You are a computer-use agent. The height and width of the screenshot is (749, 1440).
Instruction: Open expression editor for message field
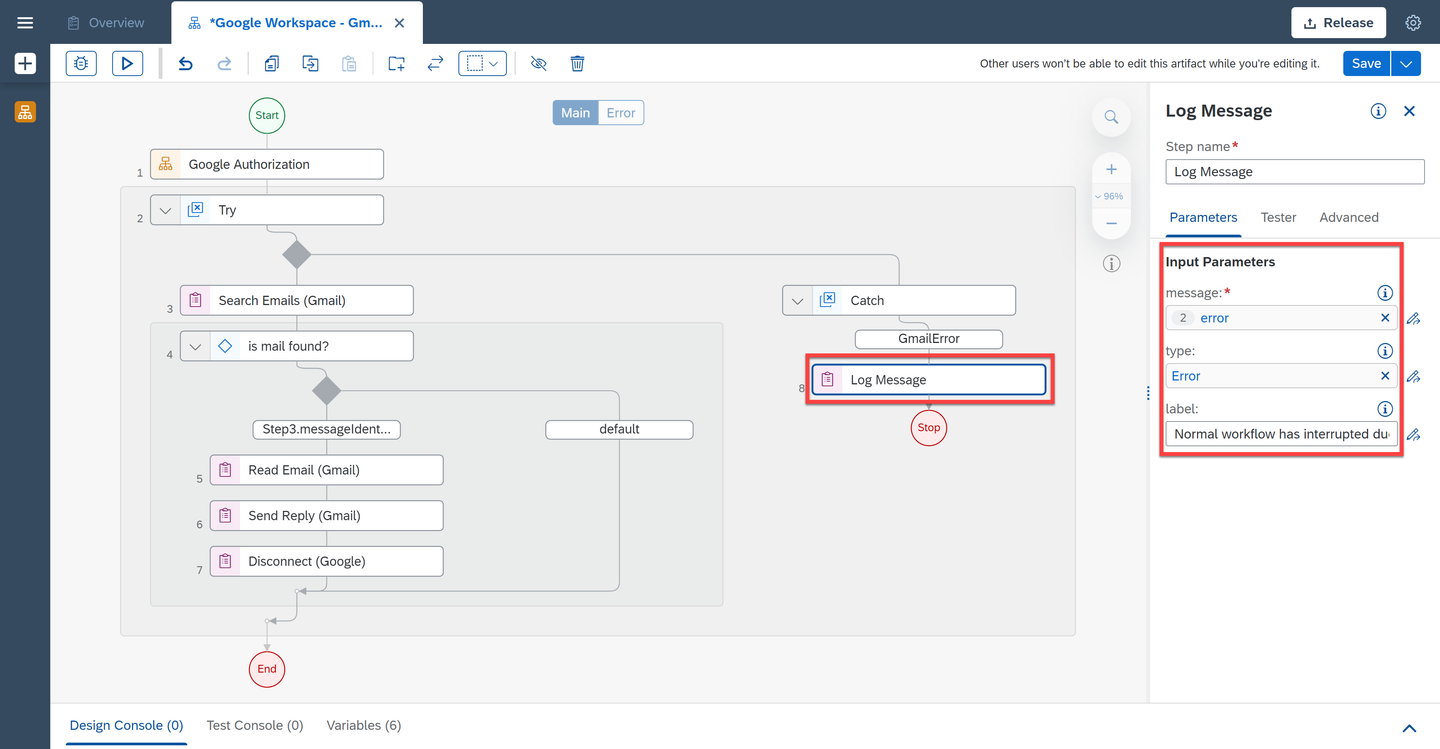click(1413, 319)
